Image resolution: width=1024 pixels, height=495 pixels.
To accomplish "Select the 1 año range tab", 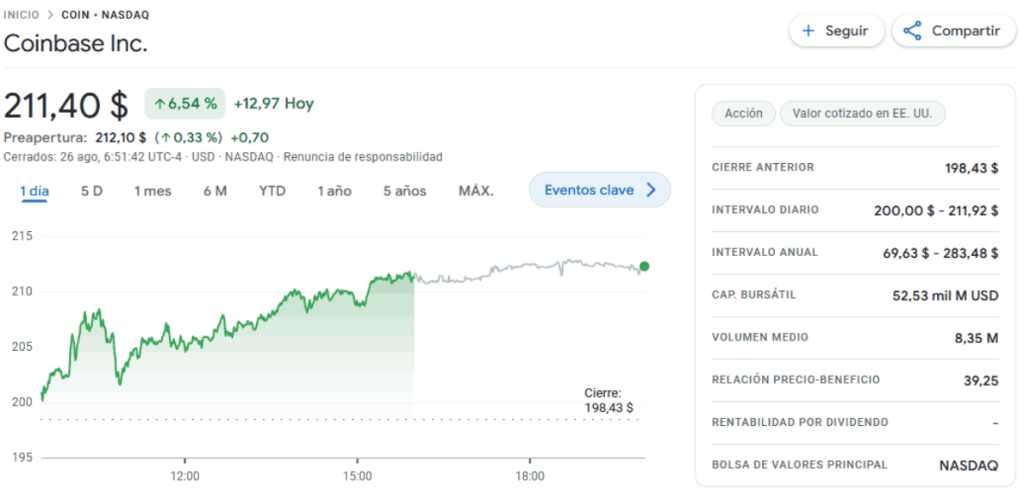I will (334, 191).
